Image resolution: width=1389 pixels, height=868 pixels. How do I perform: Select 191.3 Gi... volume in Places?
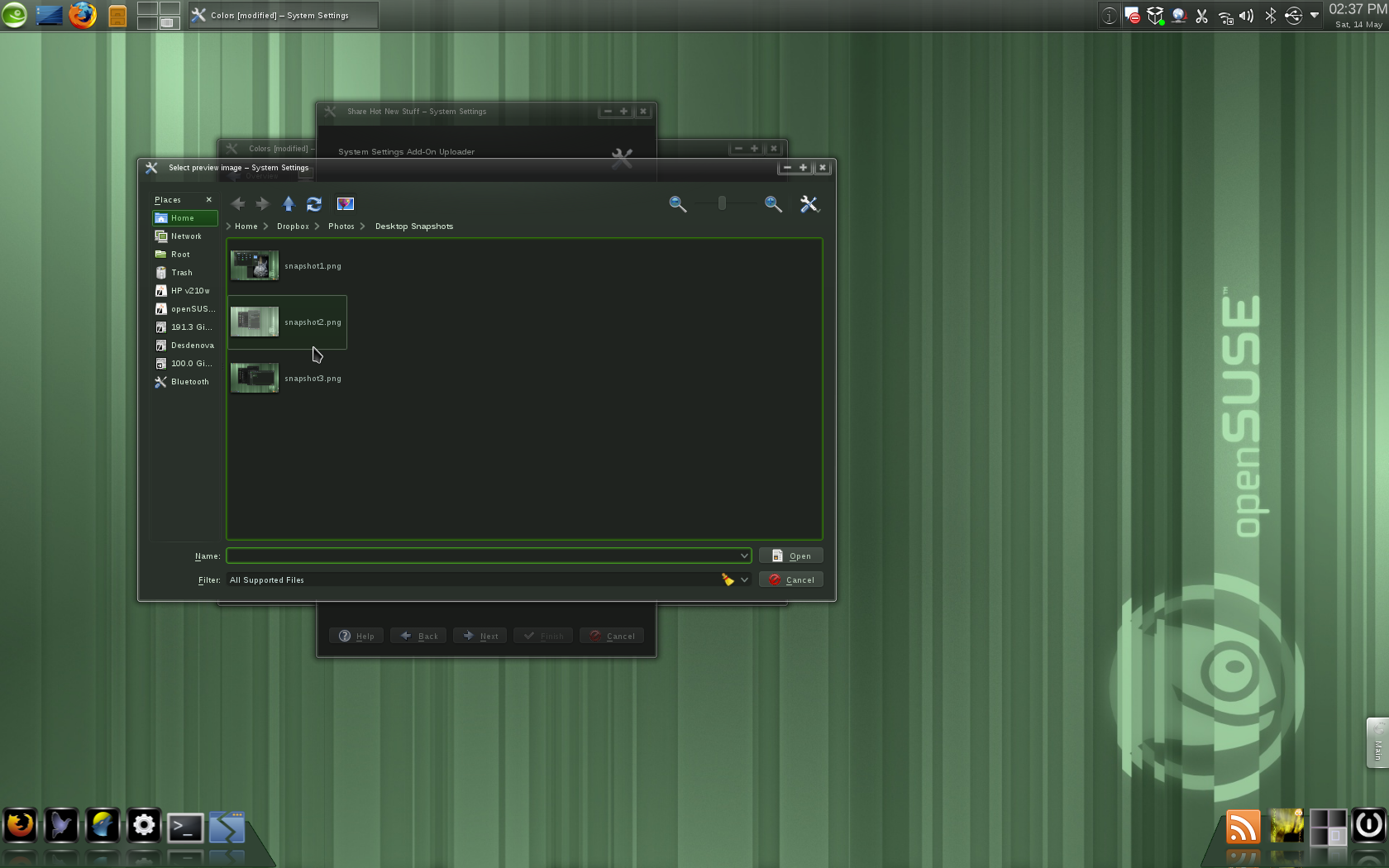(185, 327)
